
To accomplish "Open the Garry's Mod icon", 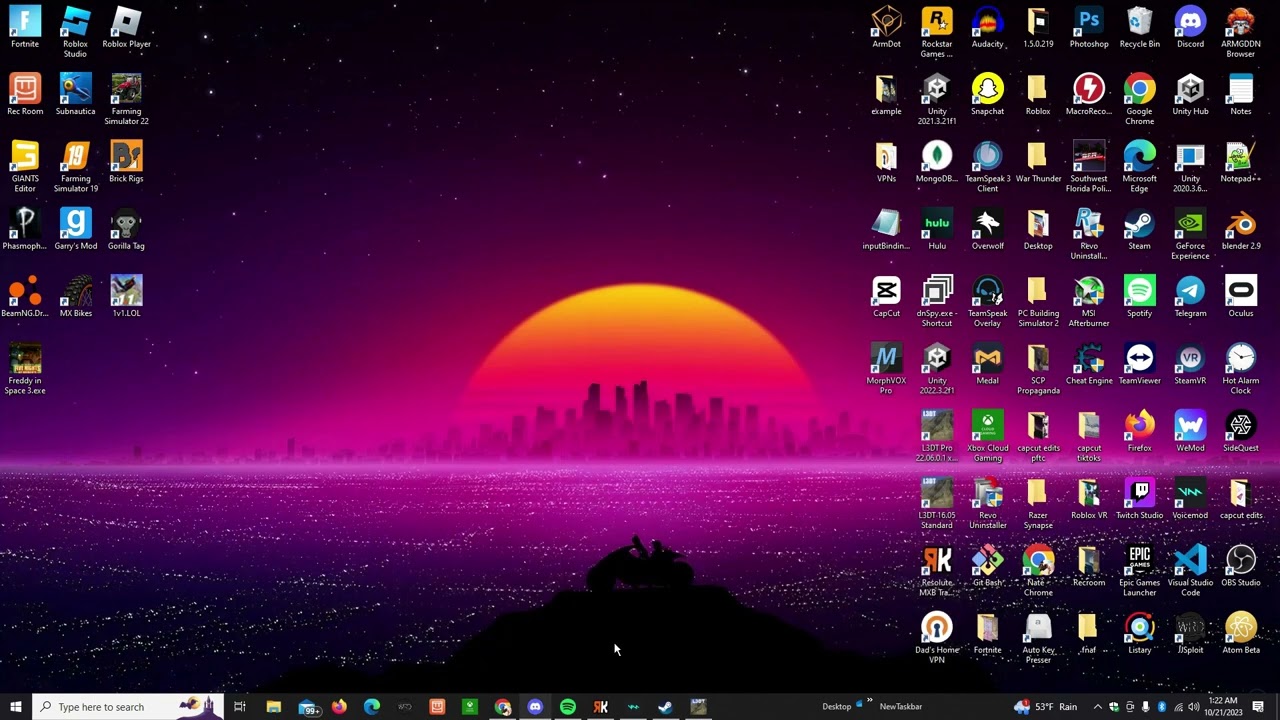I will (x=75, y=229).
